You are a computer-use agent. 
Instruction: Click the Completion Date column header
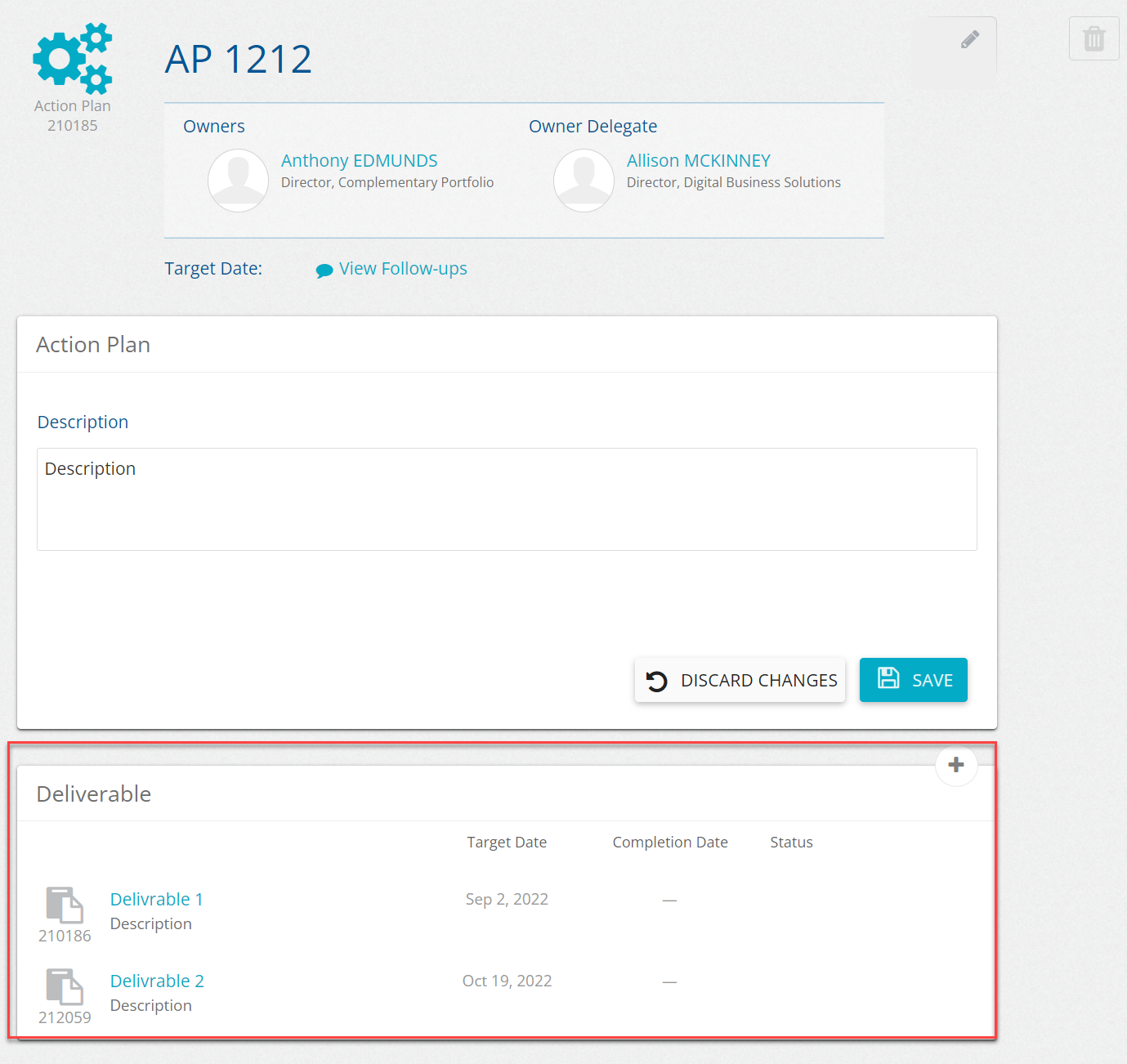click(x=669, y=843)
